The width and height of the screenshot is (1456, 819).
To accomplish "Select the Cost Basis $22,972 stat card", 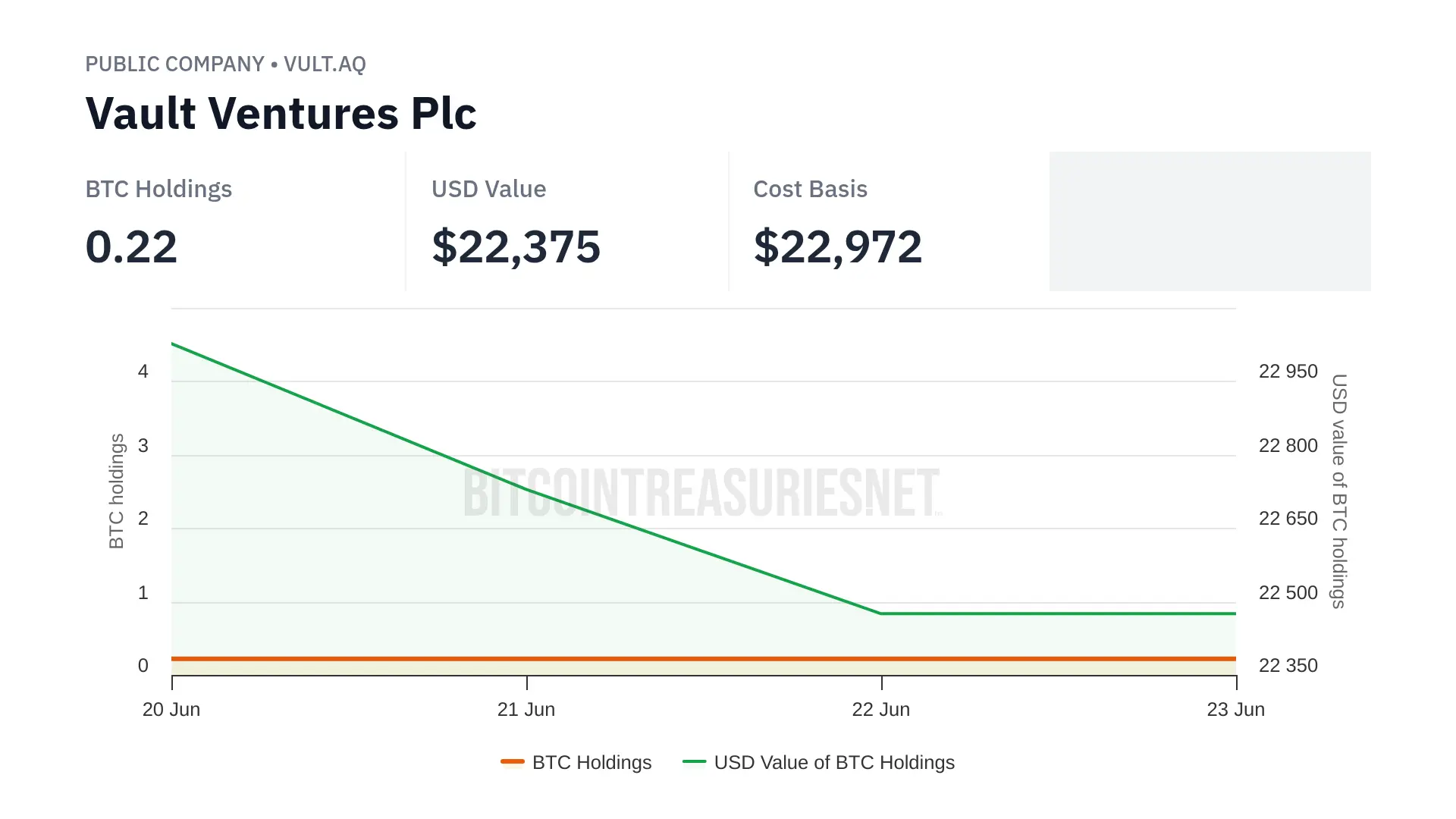I will coord(887,221).
